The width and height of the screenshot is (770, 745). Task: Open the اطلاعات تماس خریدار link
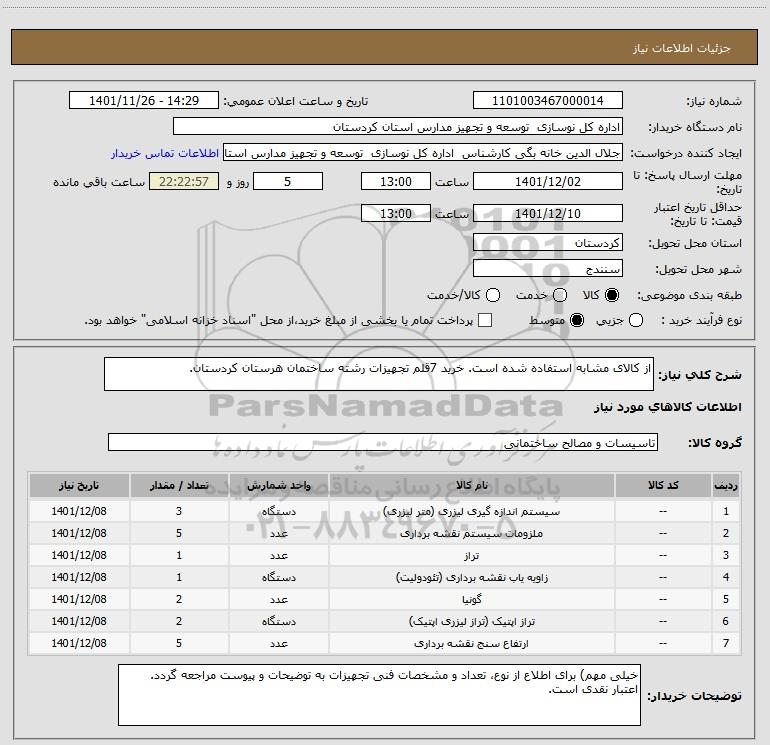pos(165,153)
